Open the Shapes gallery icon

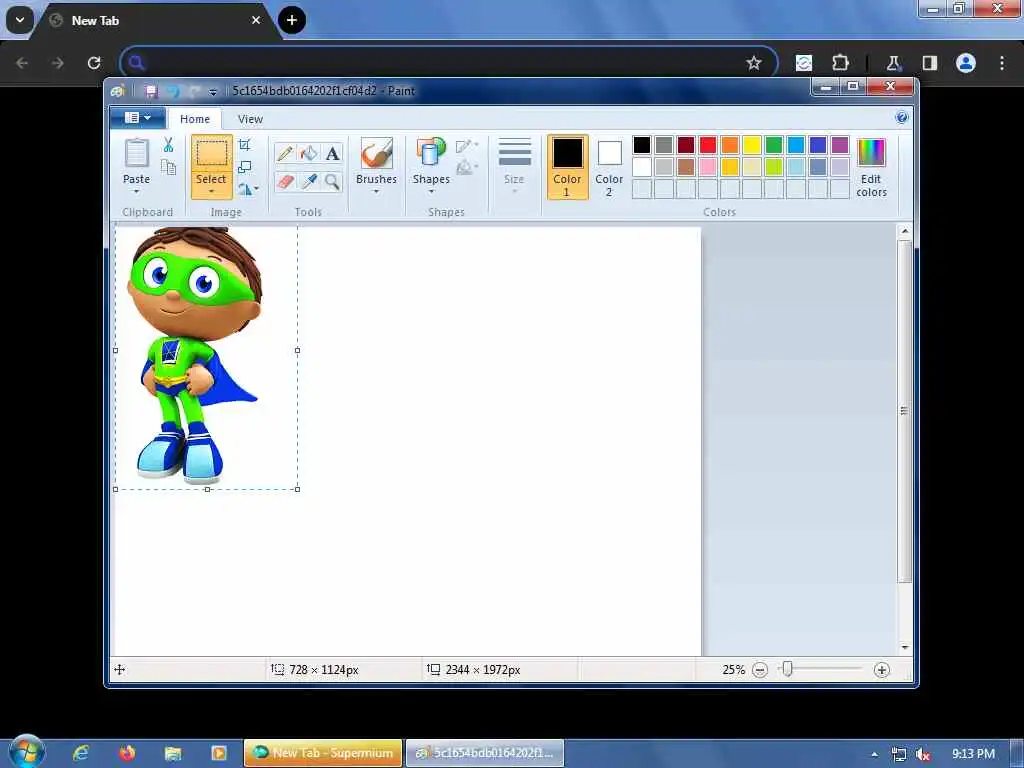point(431,154)
